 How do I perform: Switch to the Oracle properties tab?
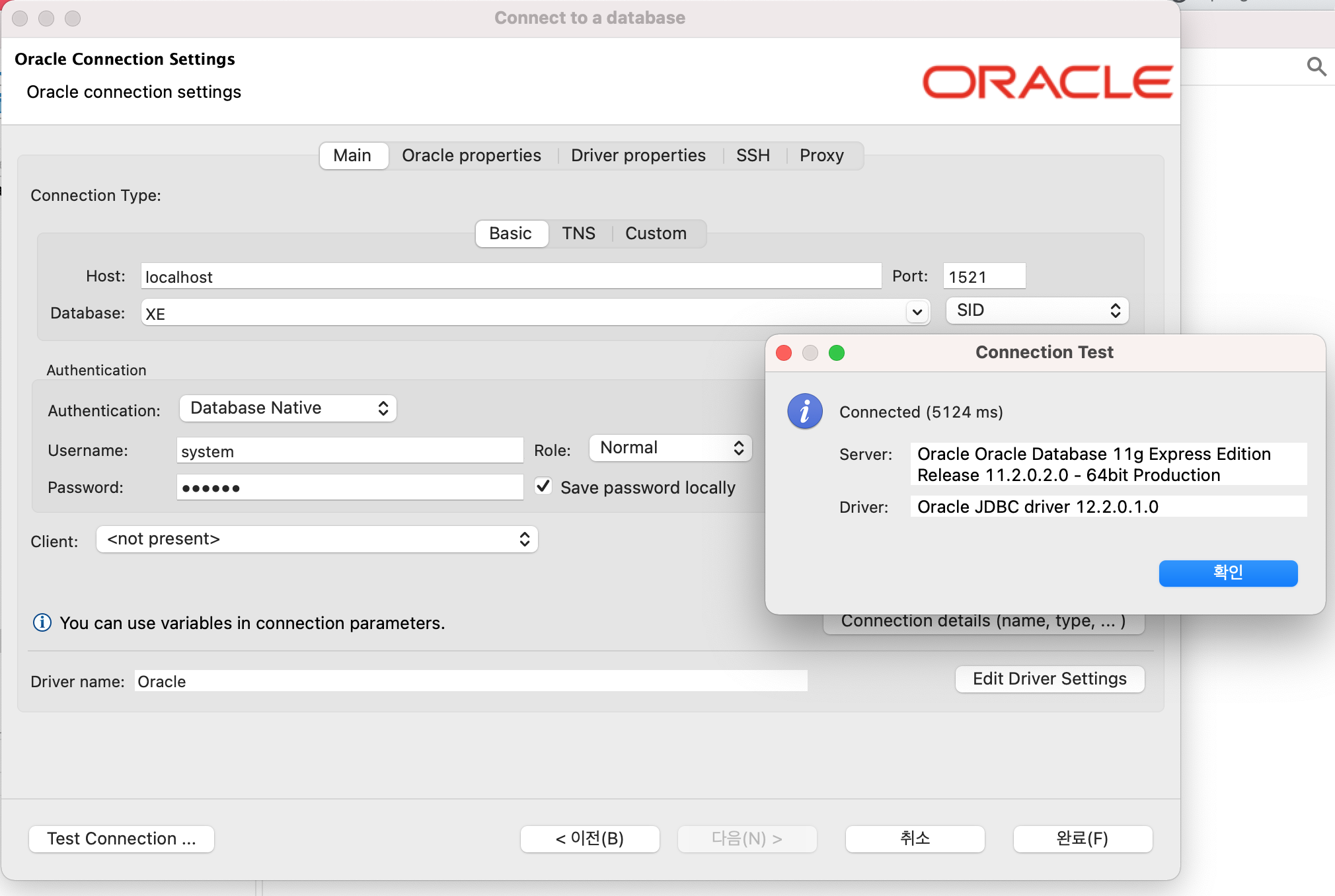471,156
